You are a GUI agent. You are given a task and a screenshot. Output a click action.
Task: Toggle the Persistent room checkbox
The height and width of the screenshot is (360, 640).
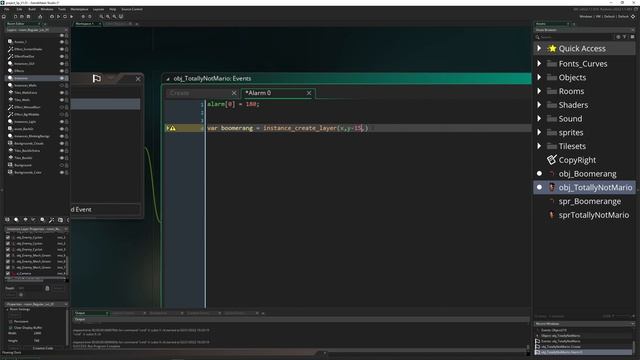(11, 321)
